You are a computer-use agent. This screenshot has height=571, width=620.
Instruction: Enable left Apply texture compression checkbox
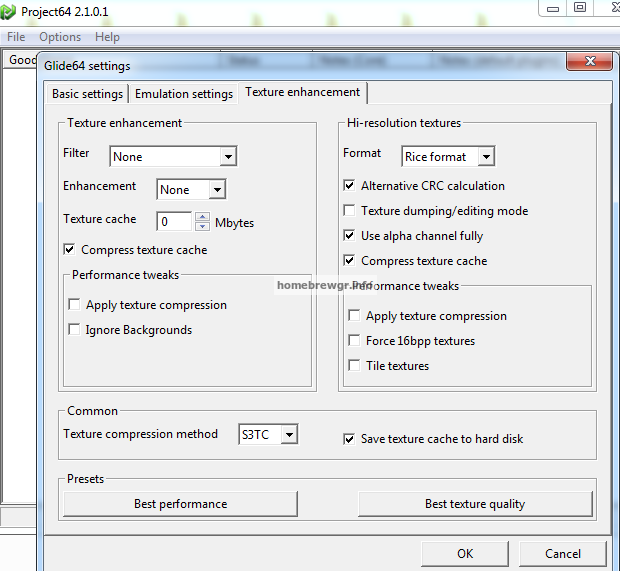point(74,304)
